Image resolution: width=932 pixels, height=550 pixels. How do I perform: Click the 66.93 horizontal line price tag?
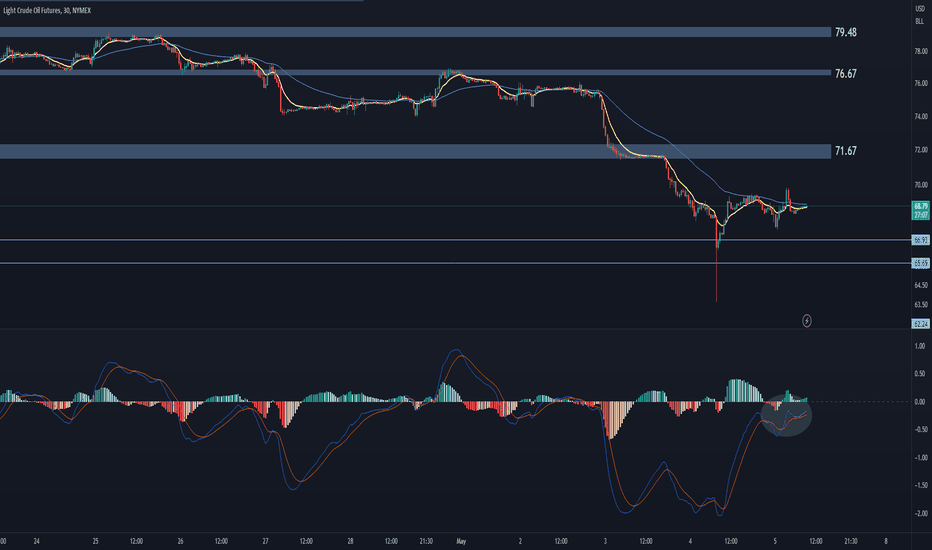[x=920, y=240]
